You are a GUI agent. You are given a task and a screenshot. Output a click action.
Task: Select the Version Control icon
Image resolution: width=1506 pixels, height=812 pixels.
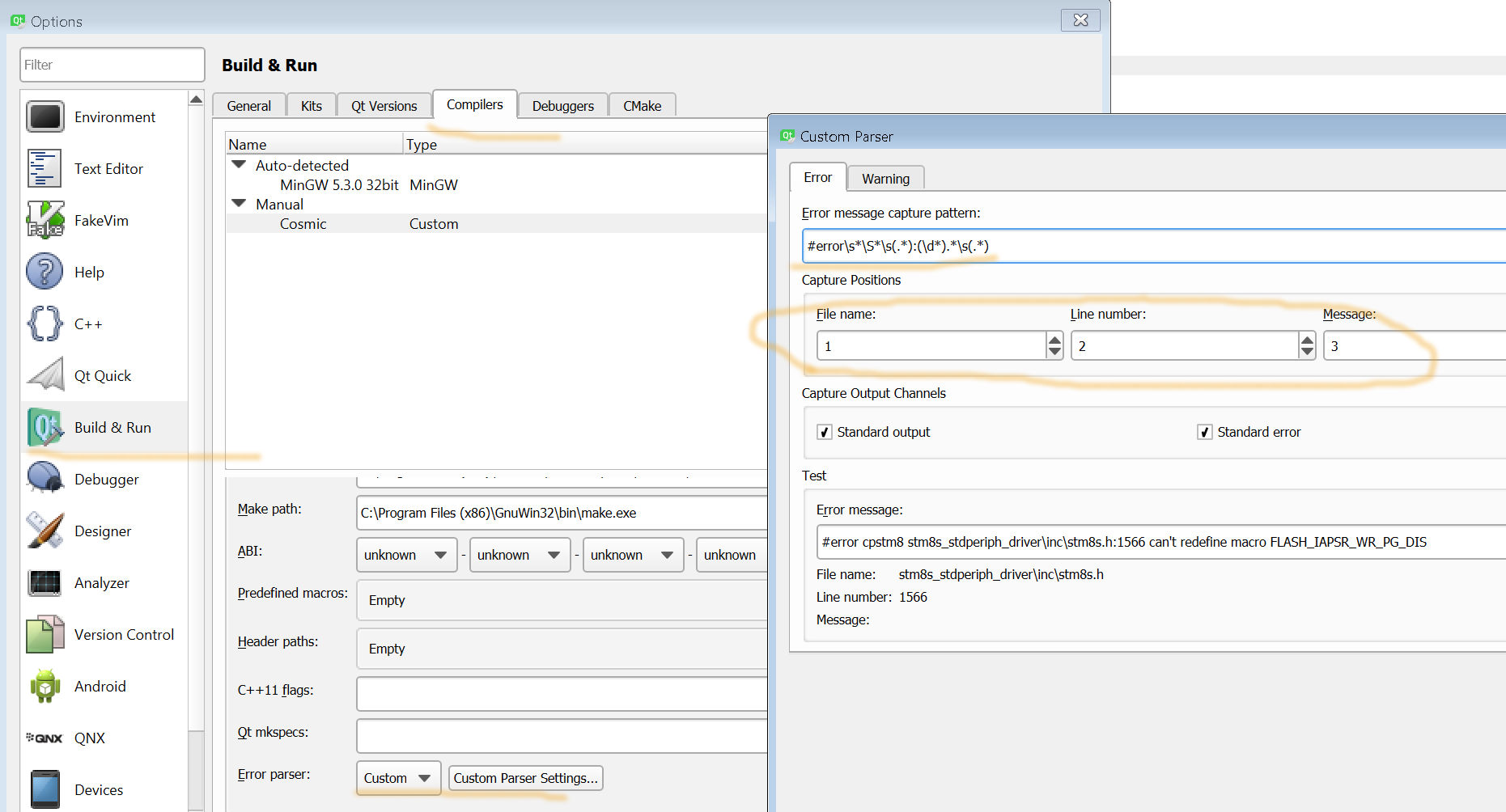(45, 634)
